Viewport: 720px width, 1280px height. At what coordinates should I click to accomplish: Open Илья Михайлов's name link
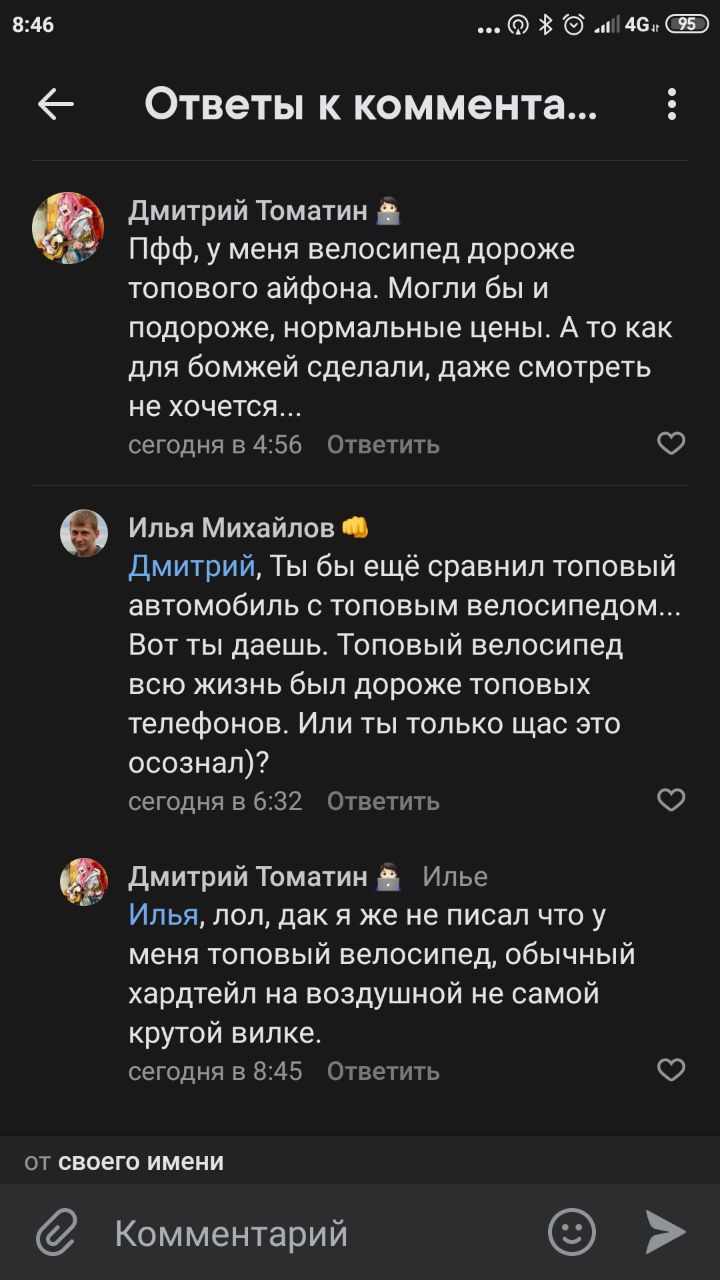pyautogui.click(x=232, y=527)
